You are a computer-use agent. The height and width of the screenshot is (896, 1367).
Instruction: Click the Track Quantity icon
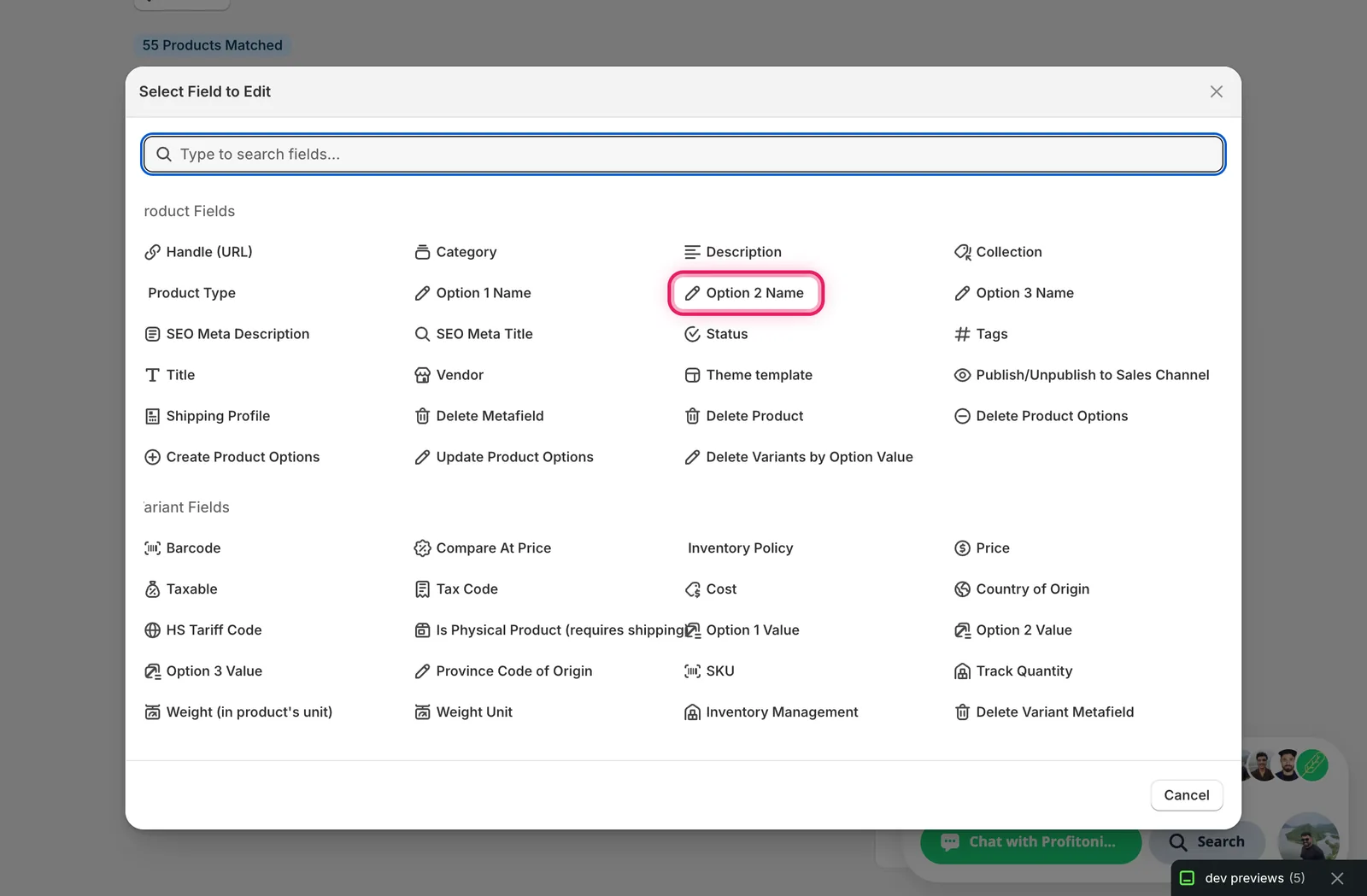coord(962,671)
